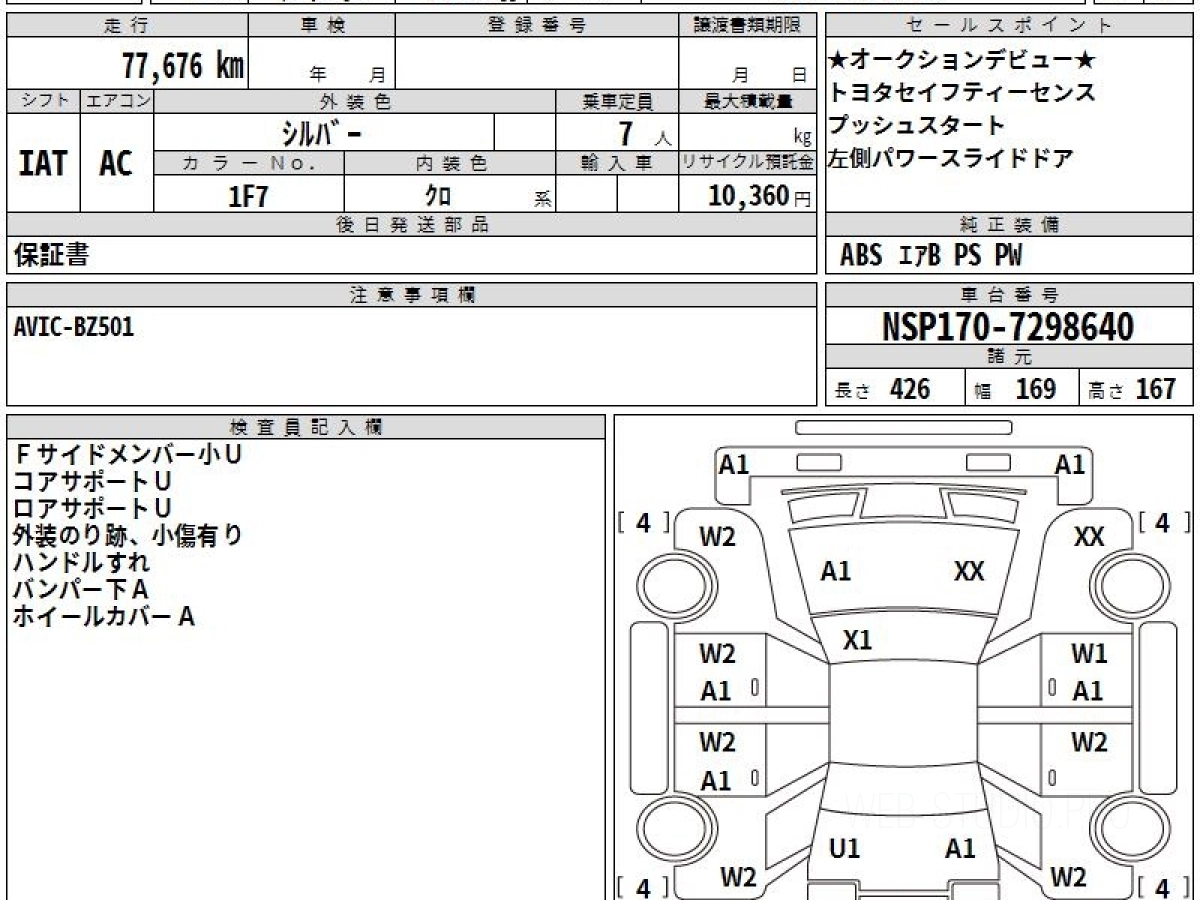1200x900 pixels.
Task: Click the トヨタセイフティーセンス sales point
Action: [x=962, y=93]
